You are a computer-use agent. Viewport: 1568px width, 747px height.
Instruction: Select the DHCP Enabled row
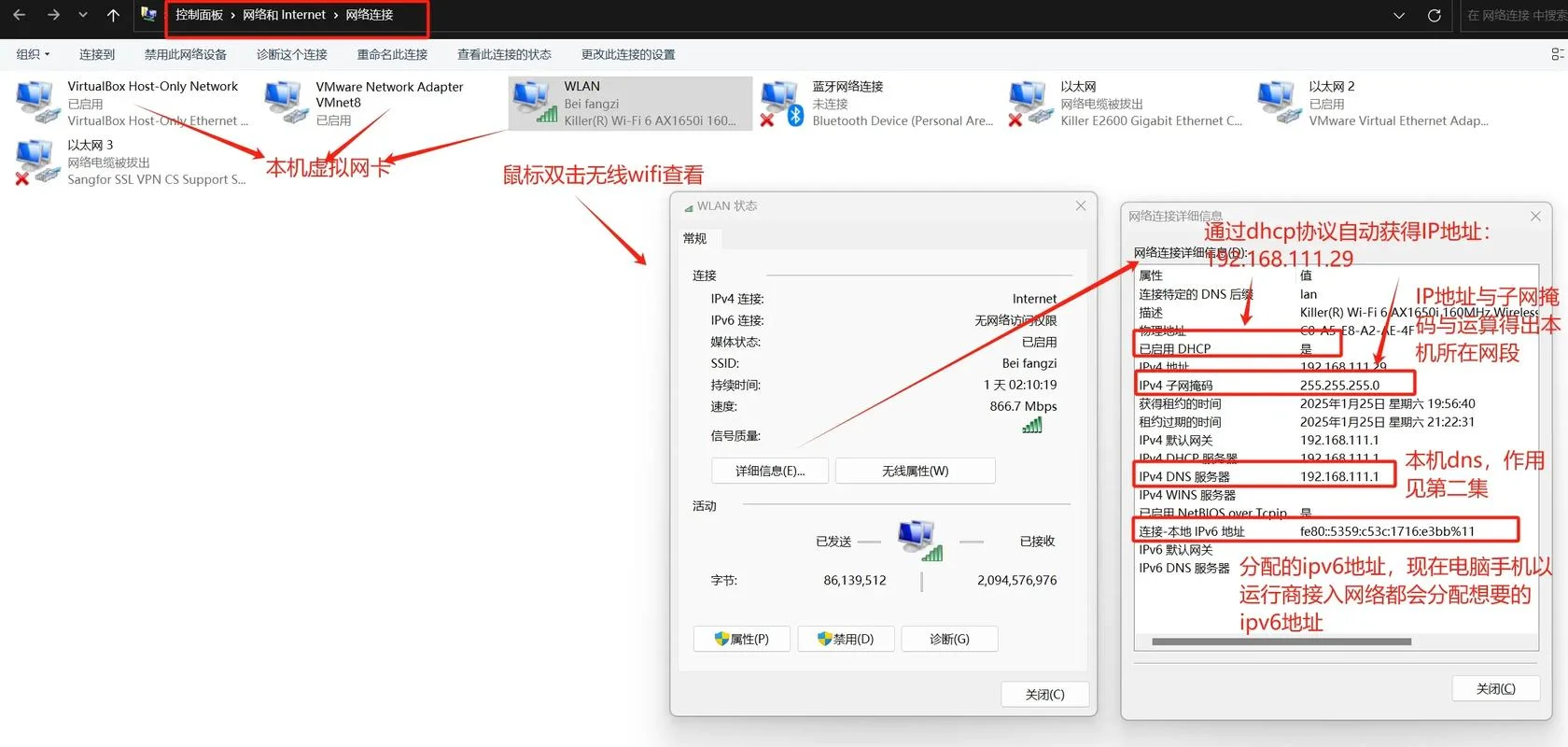click(x=1337, y=348)
